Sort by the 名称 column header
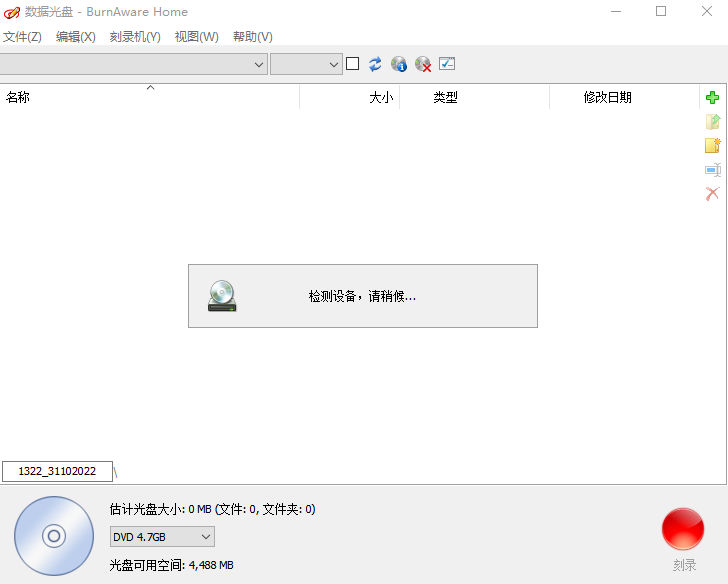 point(18,98)
